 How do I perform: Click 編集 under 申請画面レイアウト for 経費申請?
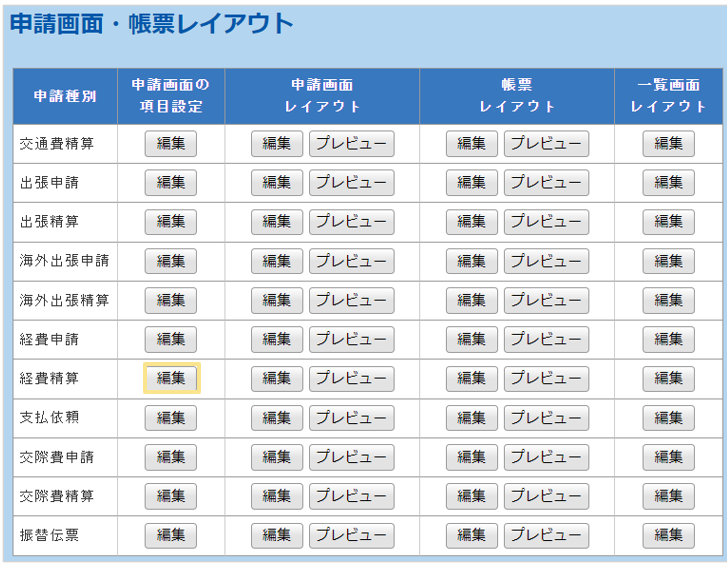click(276, 339)
